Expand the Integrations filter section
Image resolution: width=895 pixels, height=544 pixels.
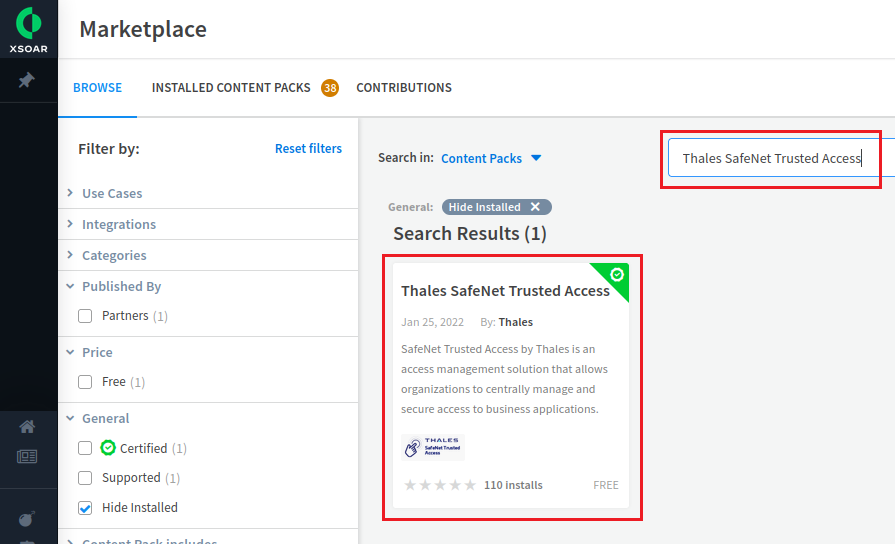click(x=118, y=224)
